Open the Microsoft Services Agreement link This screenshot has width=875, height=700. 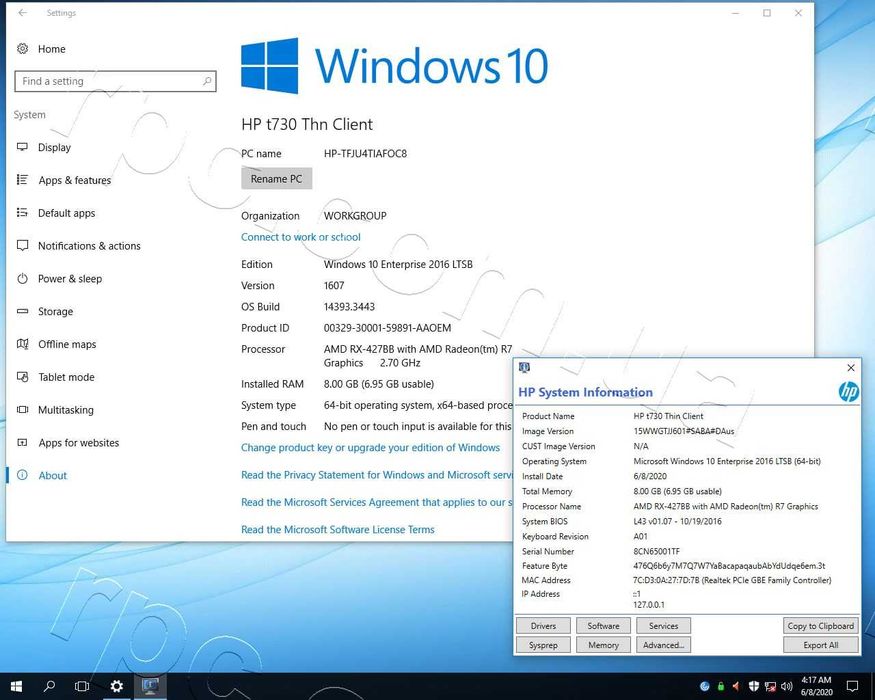[377, 502]
